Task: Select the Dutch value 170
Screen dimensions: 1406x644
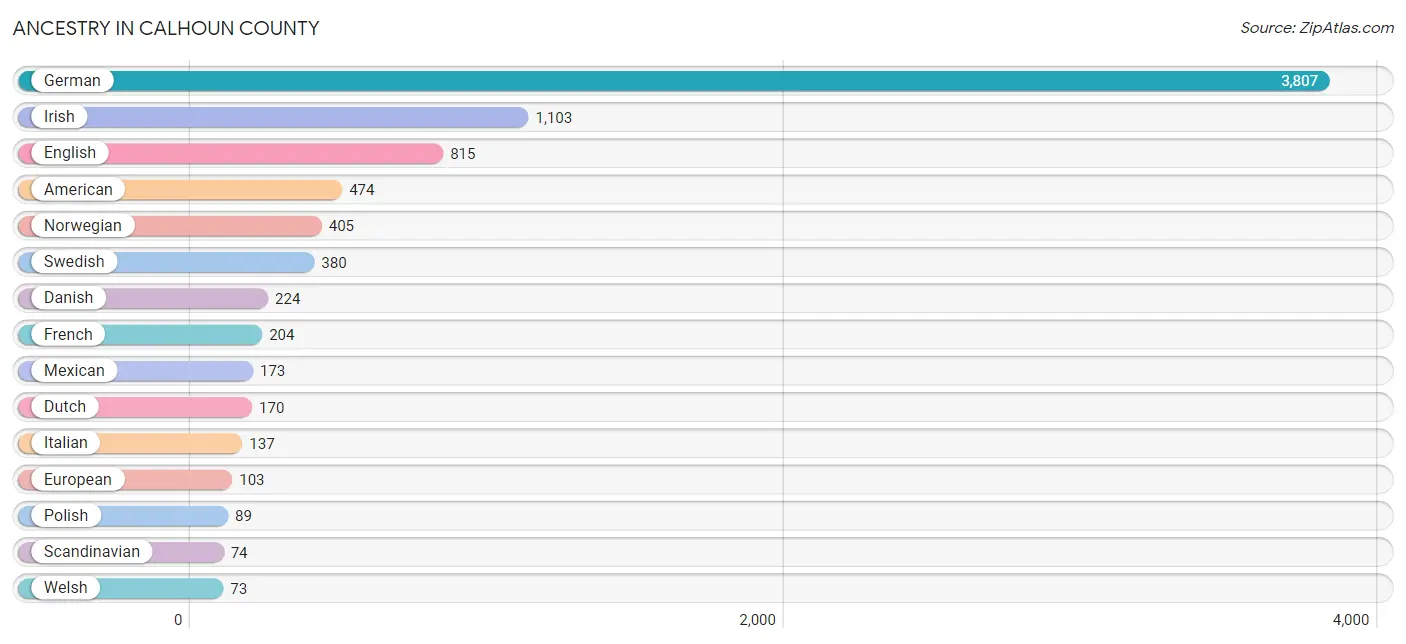Action: 272,408
